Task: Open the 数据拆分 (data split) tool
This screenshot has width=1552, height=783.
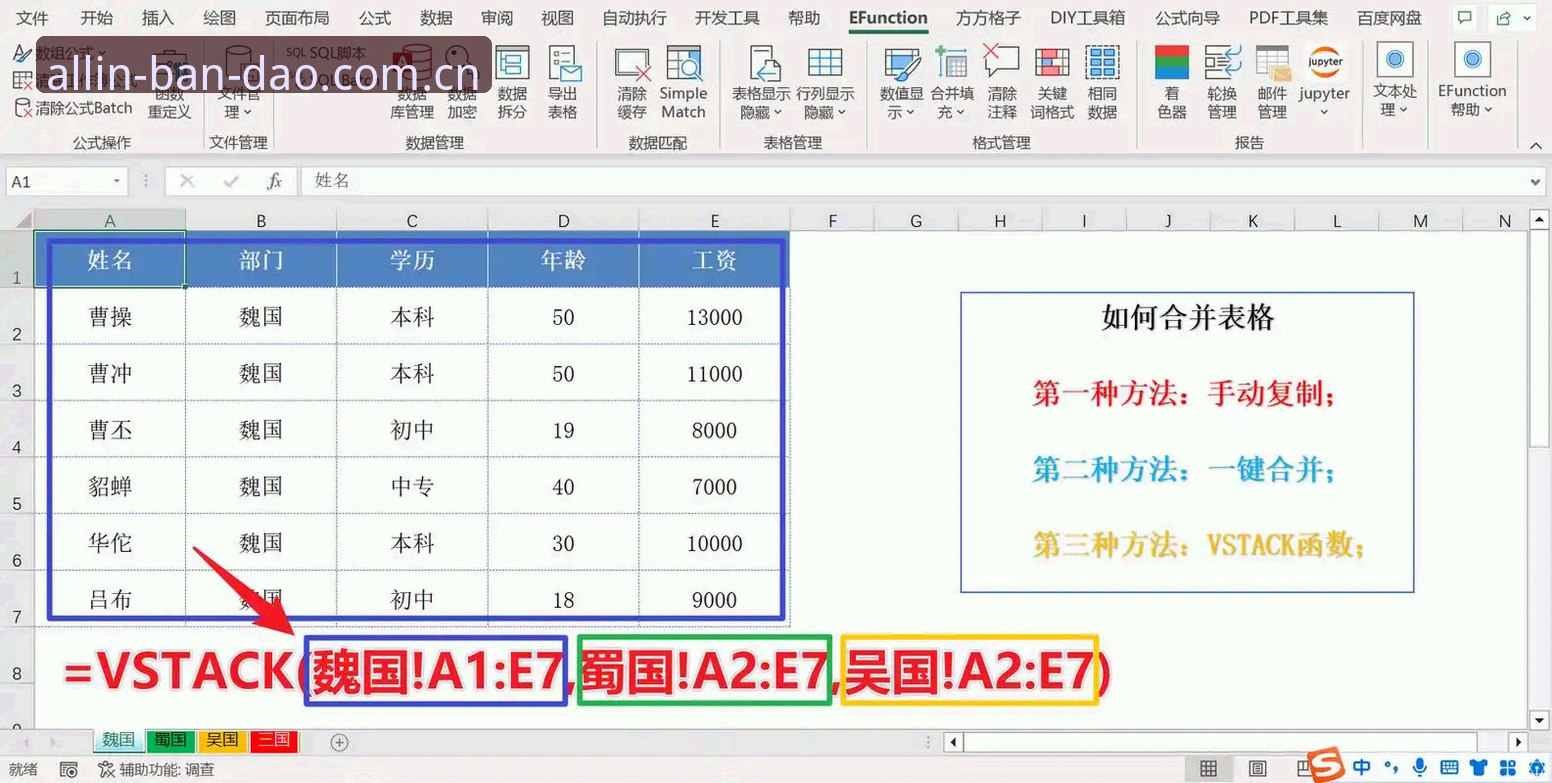Action: pos(512,83)
